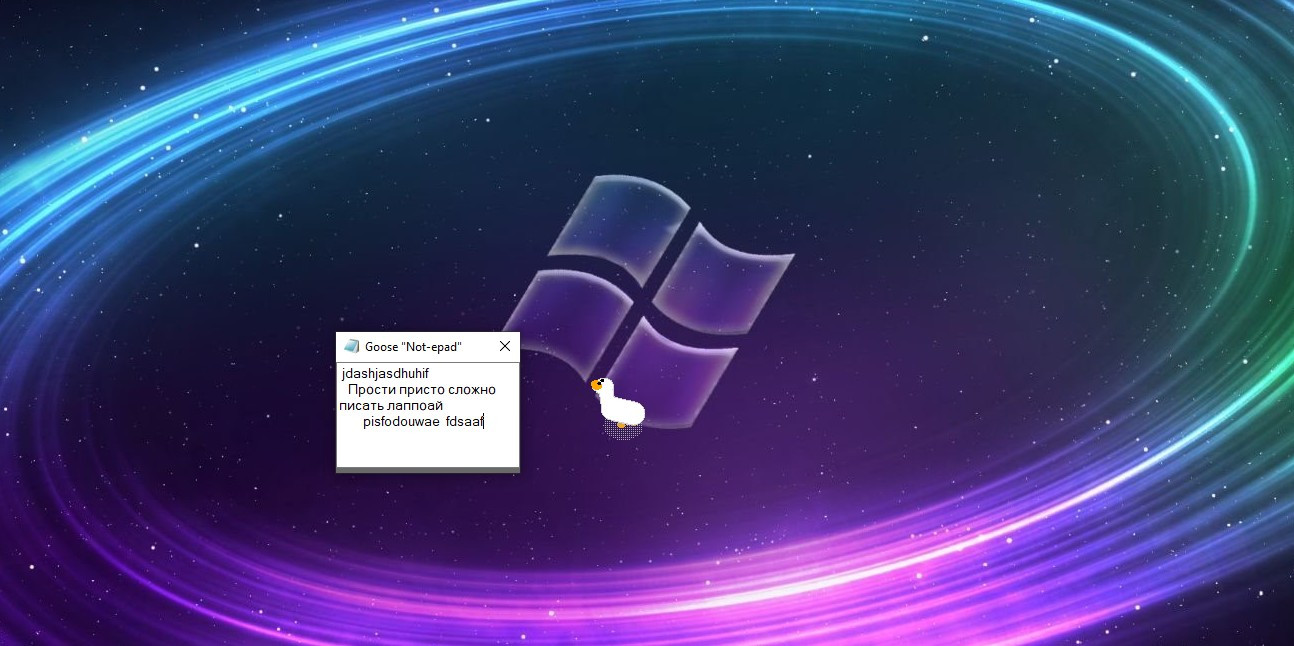The image size is (1294, 646).
Task: Click the word "Прости" in the note
Action: [x=371, y=390]
